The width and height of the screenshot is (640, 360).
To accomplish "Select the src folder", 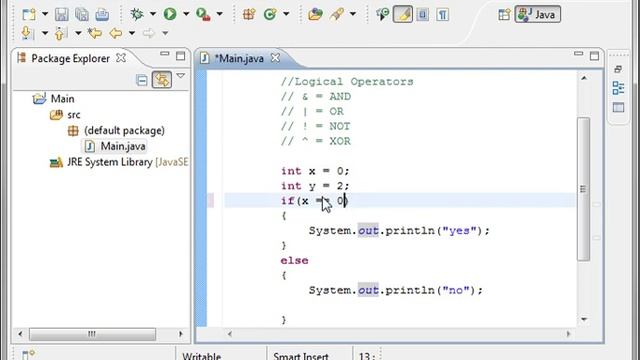I will tap(74, 115).
